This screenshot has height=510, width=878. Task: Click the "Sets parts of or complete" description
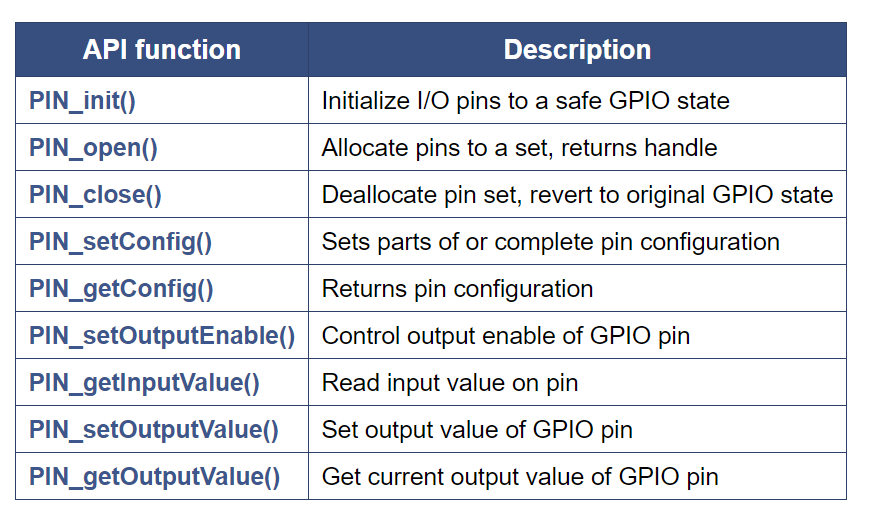click(550, 242)
